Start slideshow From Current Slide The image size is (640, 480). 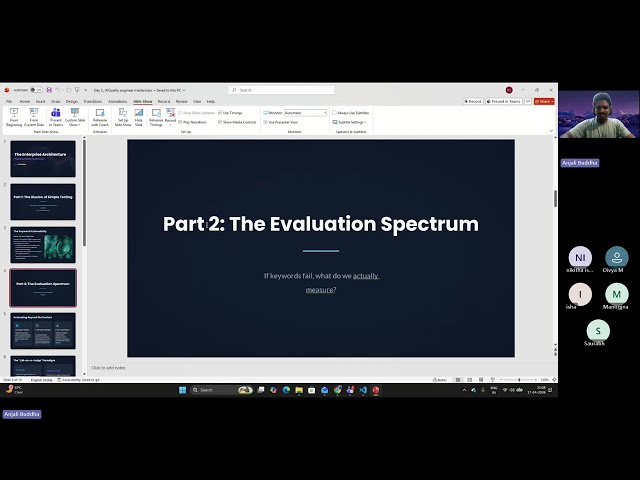tap(34, 117)
